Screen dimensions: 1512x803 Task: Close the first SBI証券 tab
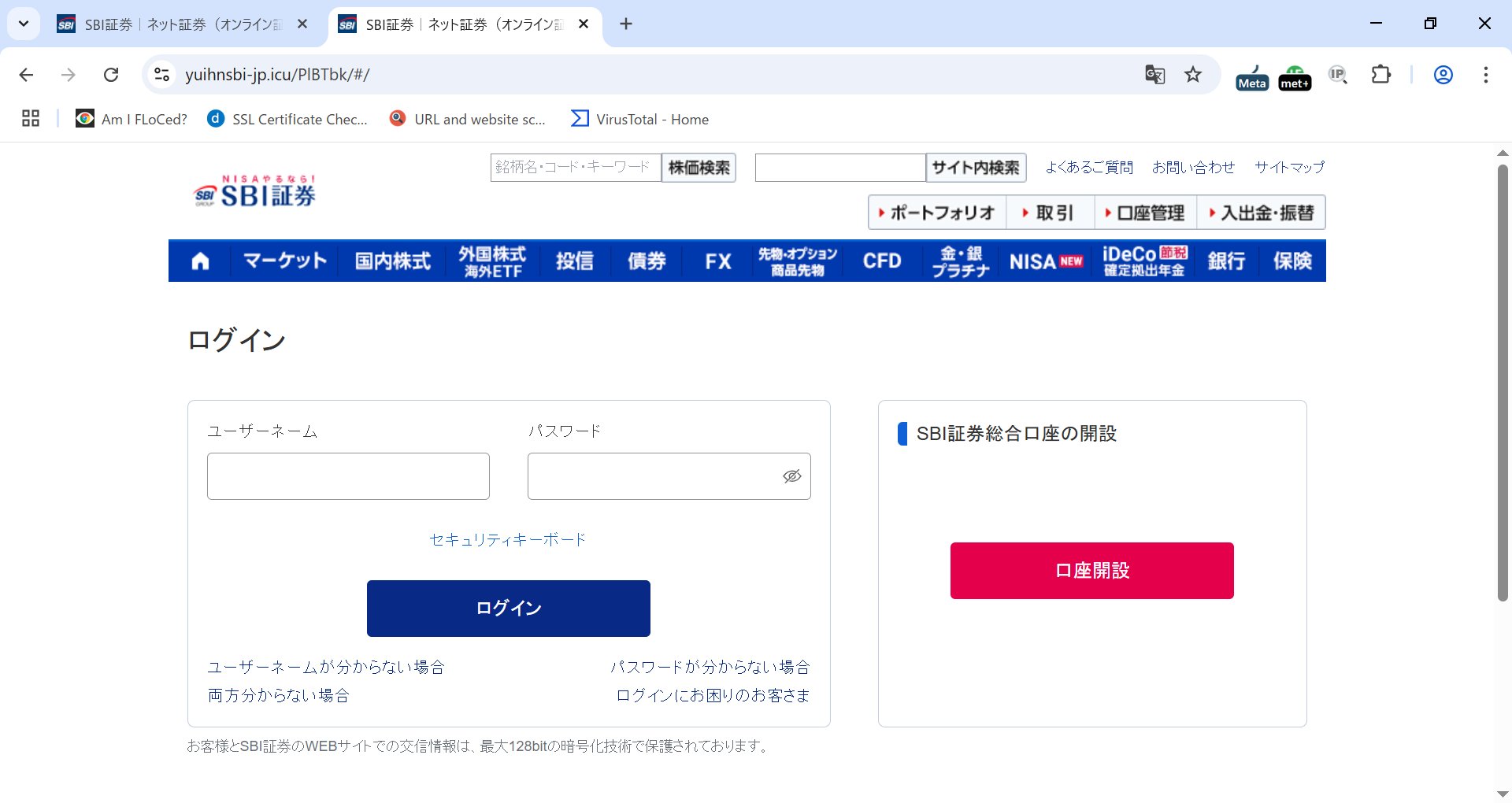tap(302, 24)
